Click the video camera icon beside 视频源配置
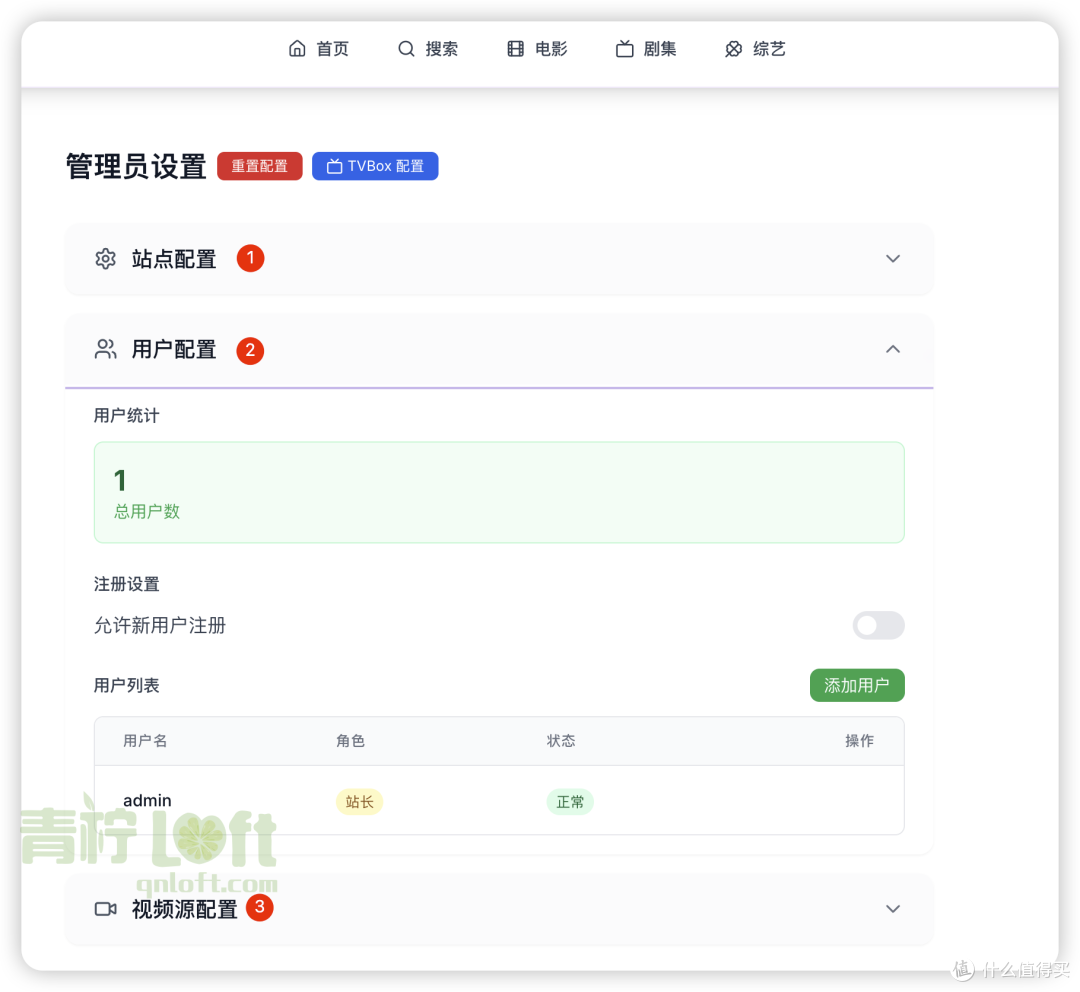This screenshot has width=1080, height=992. click(105, 909)
